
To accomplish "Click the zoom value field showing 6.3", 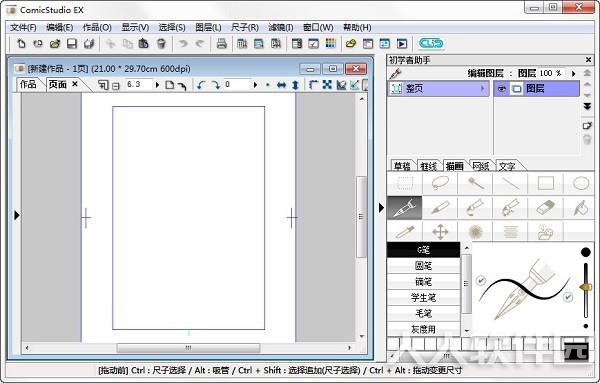I will (139, 85).
